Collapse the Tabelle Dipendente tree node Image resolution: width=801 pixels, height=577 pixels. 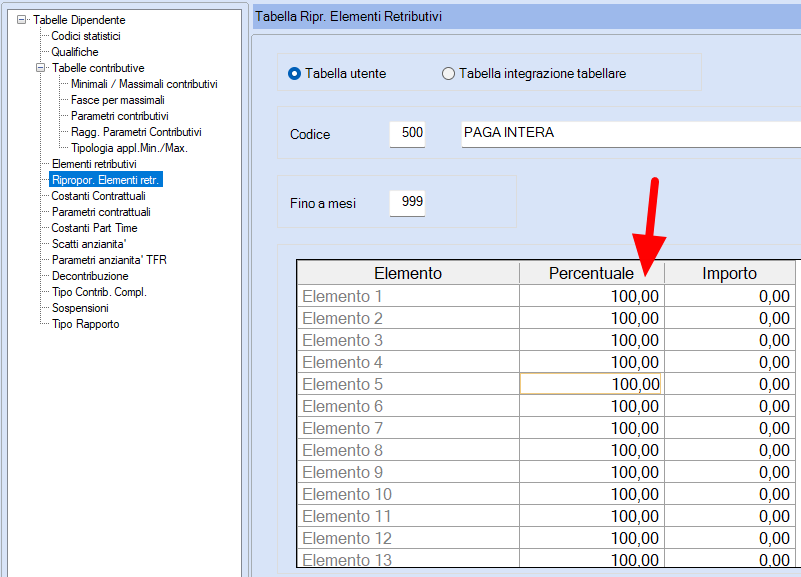(21, 19)
